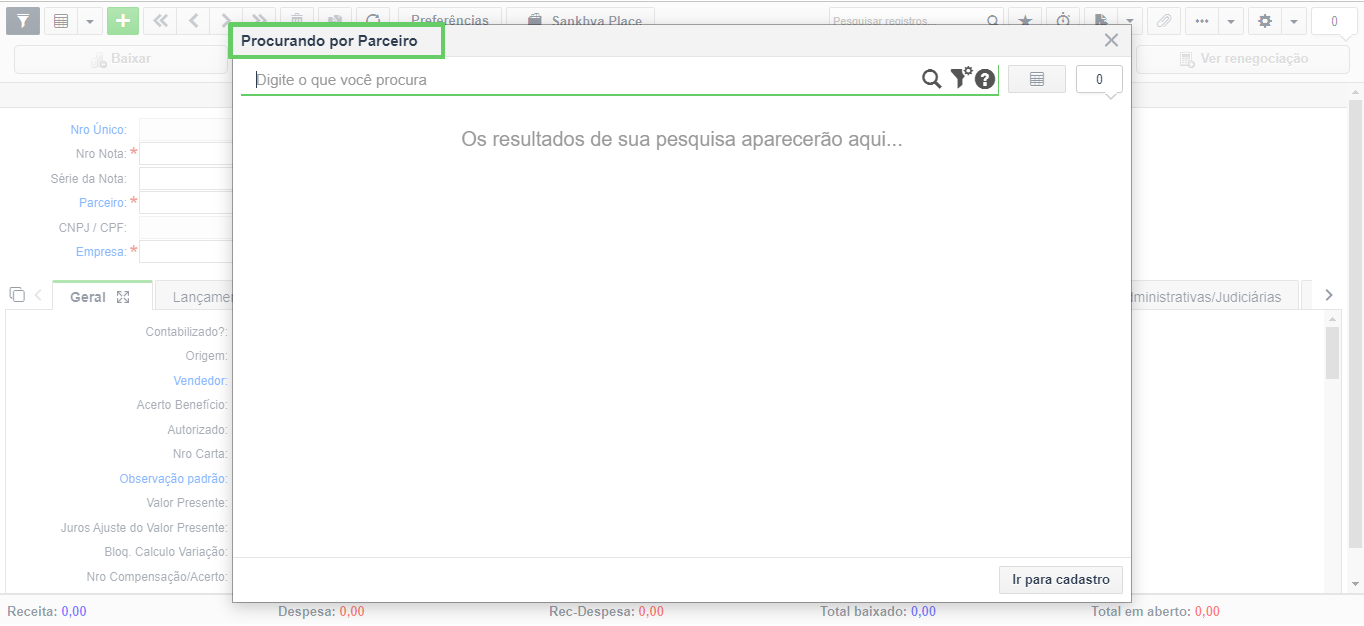Expand the grid mode dropdown arrow
This screenshot has height=626, width=1364.
pos(89,21)
